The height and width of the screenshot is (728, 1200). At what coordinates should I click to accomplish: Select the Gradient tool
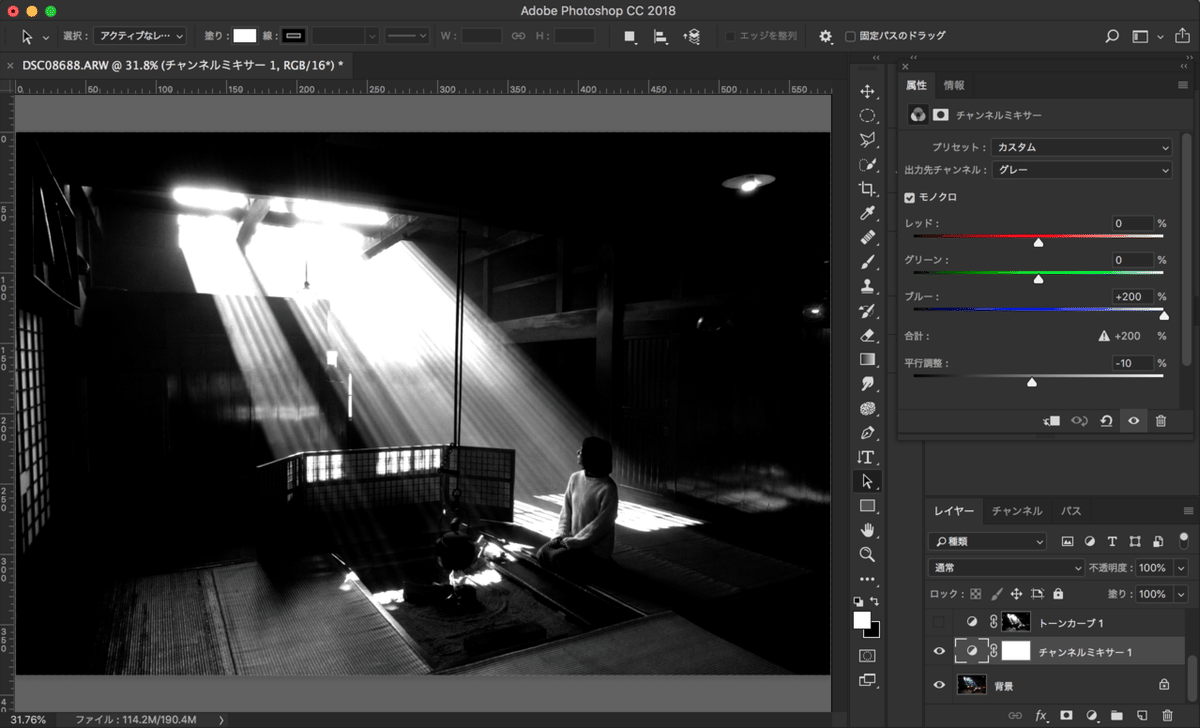(x=867, y=359)
